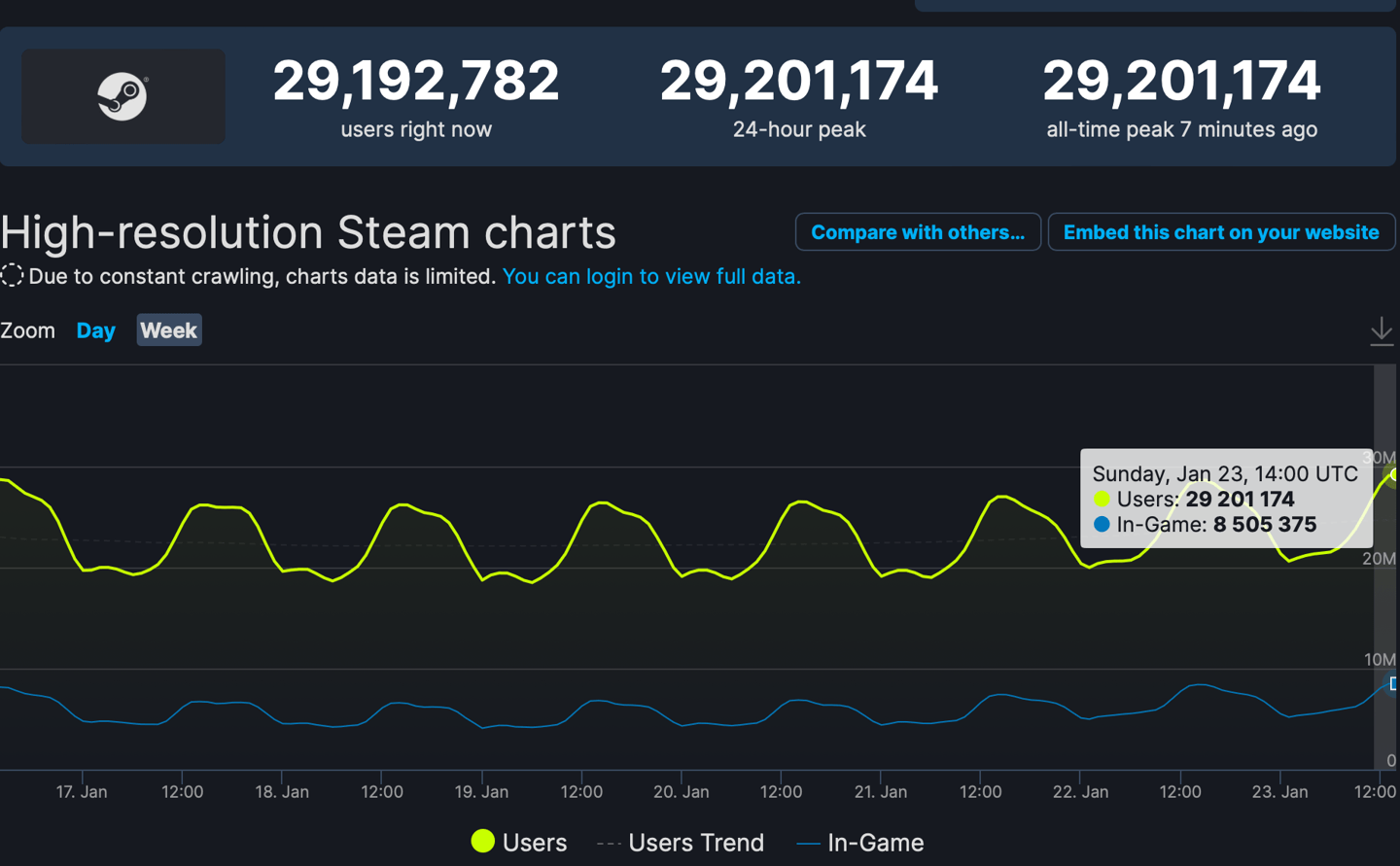Image resolution: width=1400 pixels, height=866 pixels.
Task: Follow the login to view full data link
Action: tap(651, 276)
